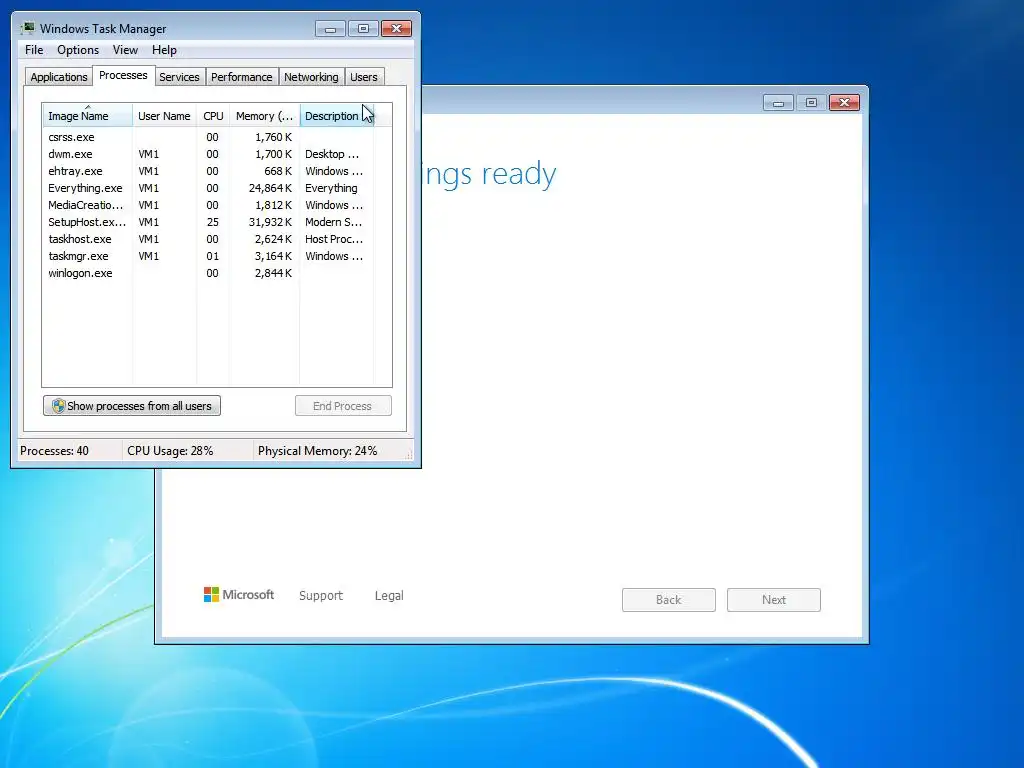Screen dimensions: 1024x768
Task: Select the taskmgr.exe process
Action: [208, 256]
